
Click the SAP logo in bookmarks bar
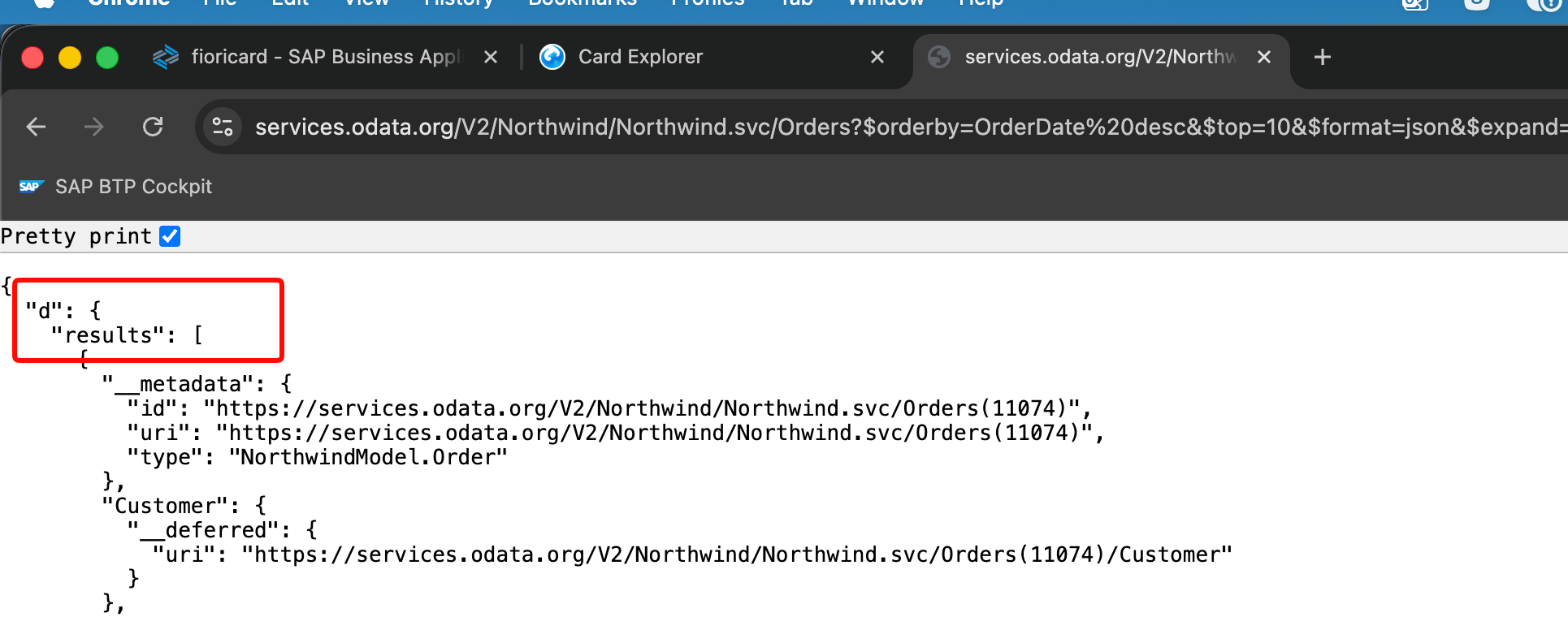31,187
